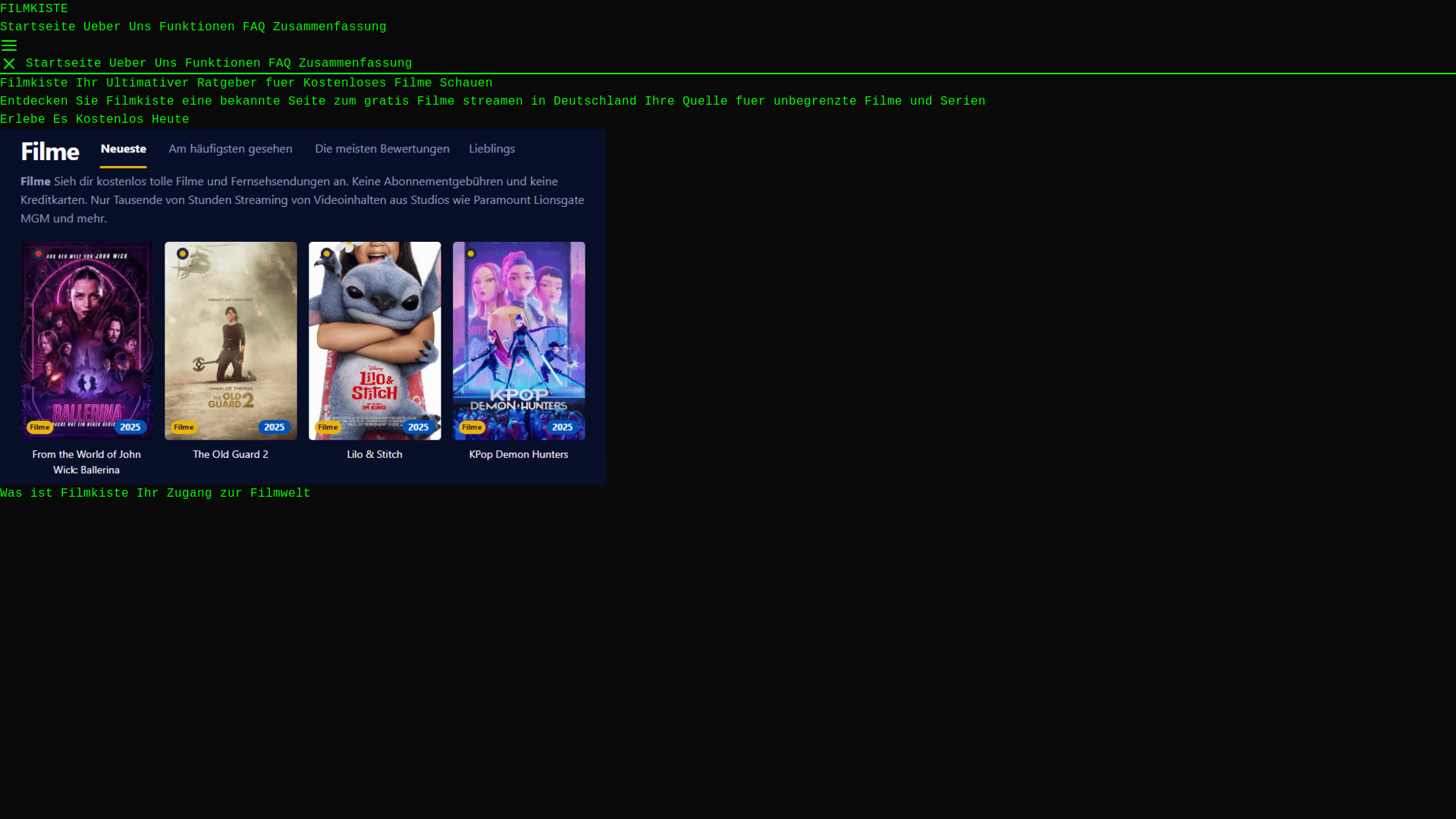Click heading 'Was ist Filmkiste Ihr Zugang zur Filmwelt'
The image size is (1456, 819).
click(x=155, y=494)
